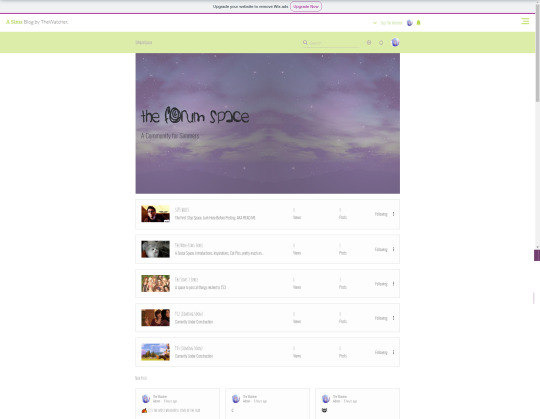
Task: Click the description text under the group of Sims title
Action: (x=200, y=287)
